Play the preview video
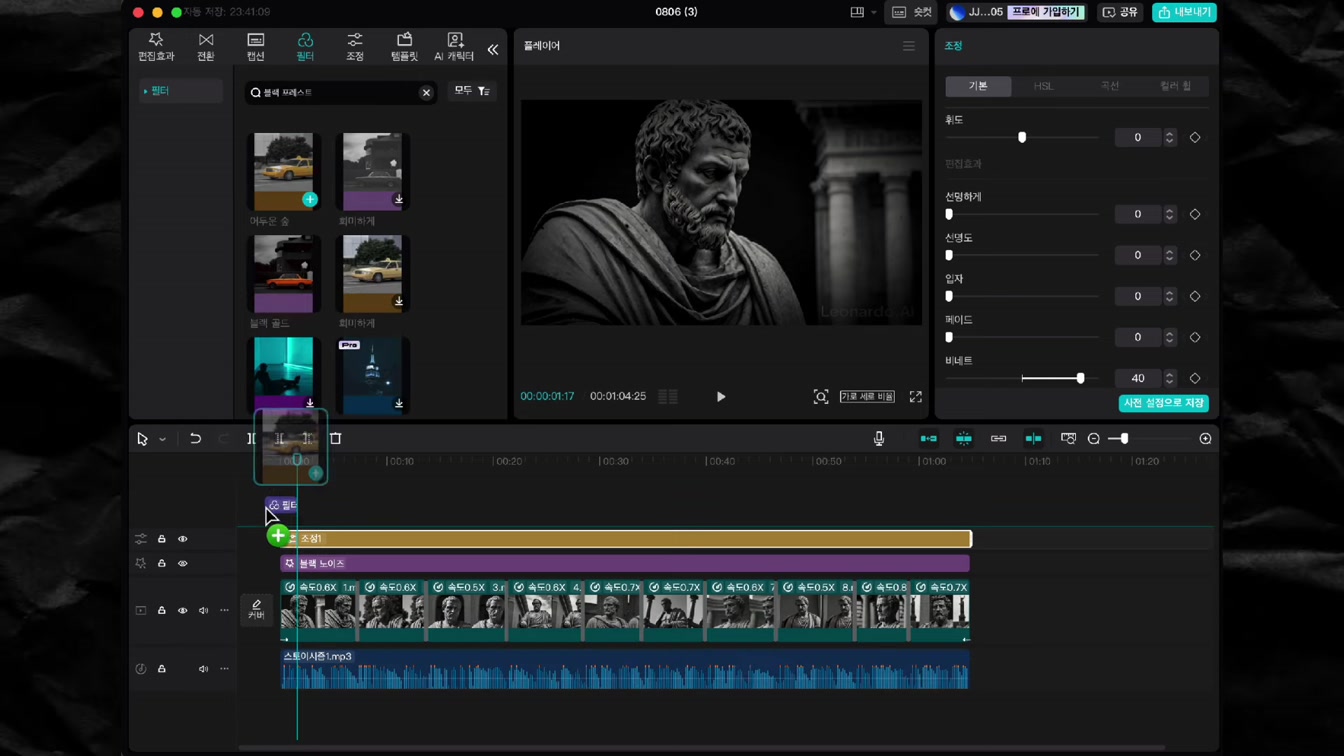Image resolution: width=1344 pixels, height=756 pixels. coord(721,397)
